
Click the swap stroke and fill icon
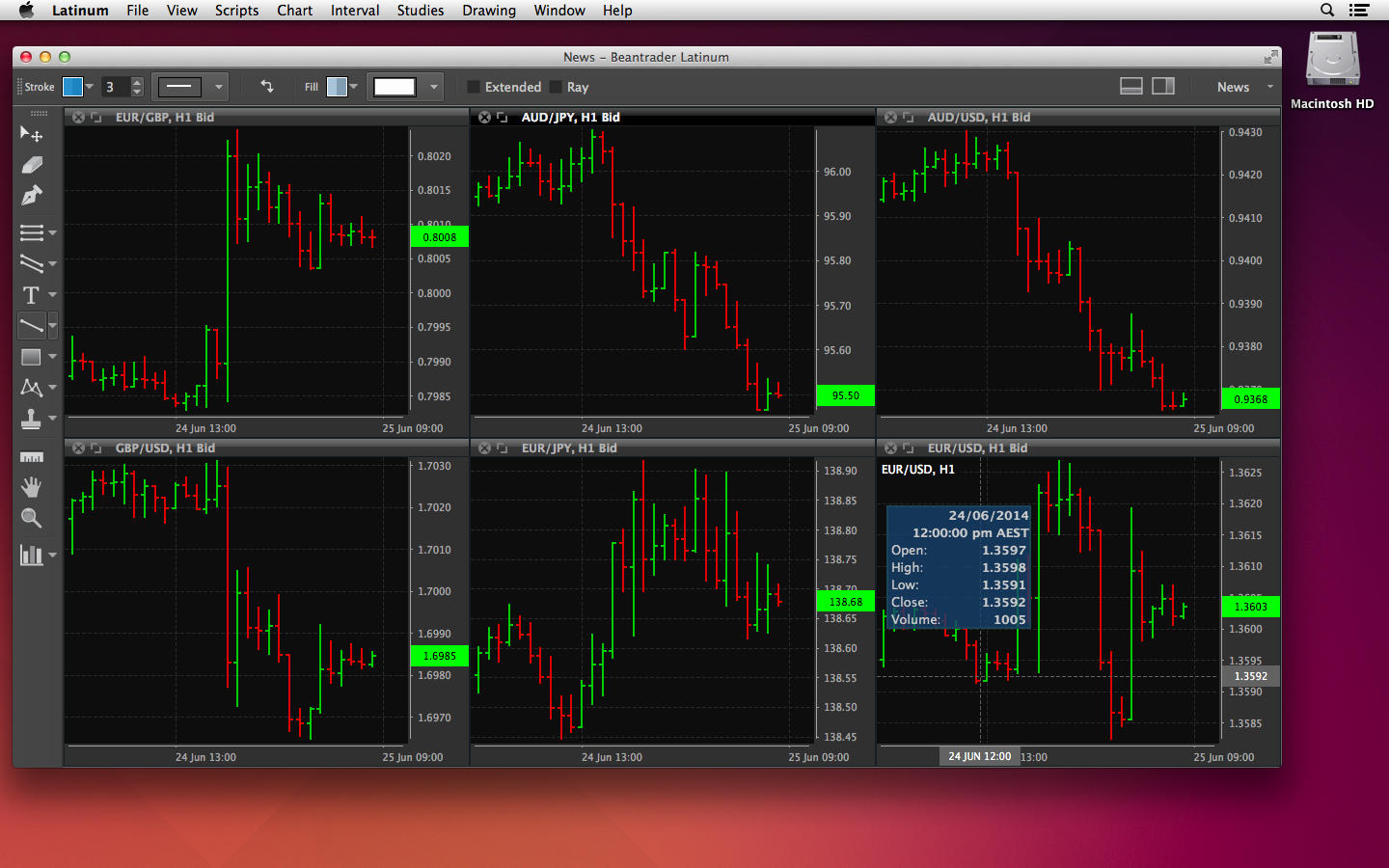tap(267, 87)
